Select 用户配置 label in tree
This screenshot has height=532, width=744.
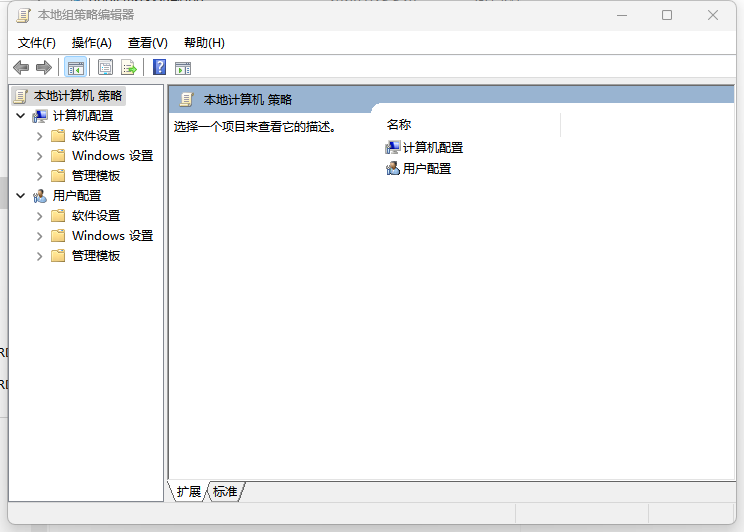[x=77, y=196]
